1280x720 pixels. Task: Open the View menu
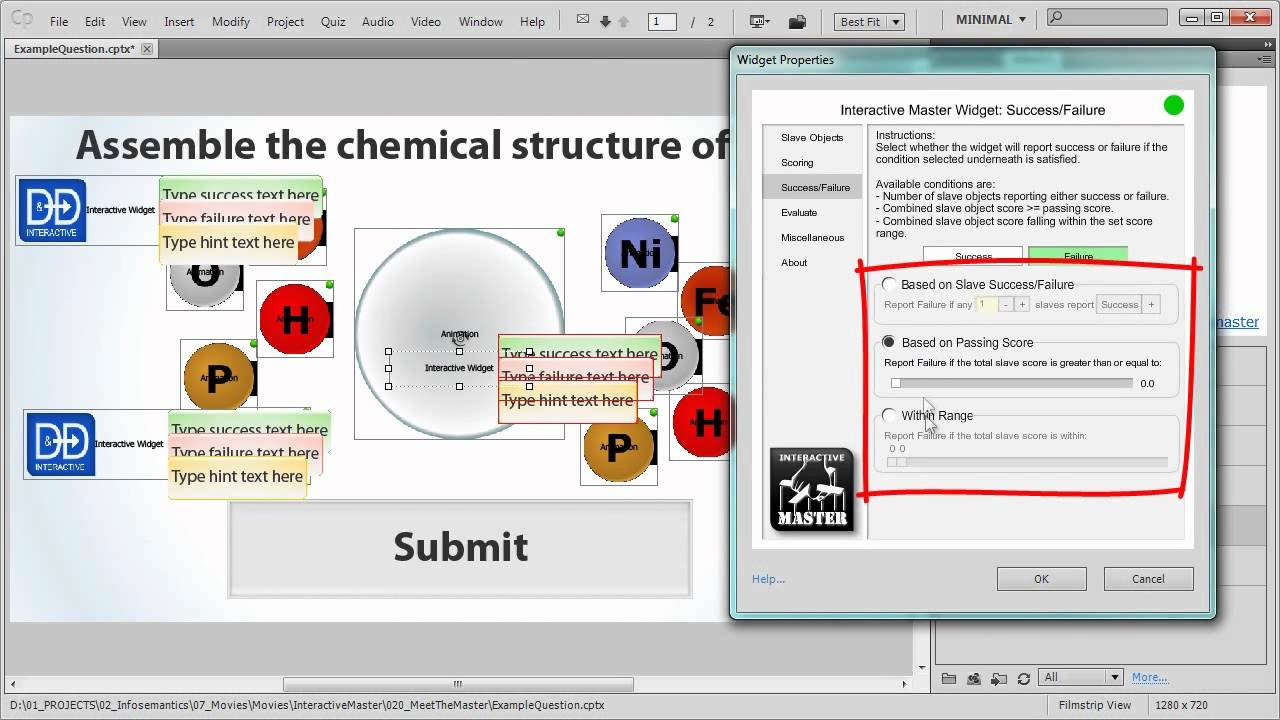click(x=134, y=21)
